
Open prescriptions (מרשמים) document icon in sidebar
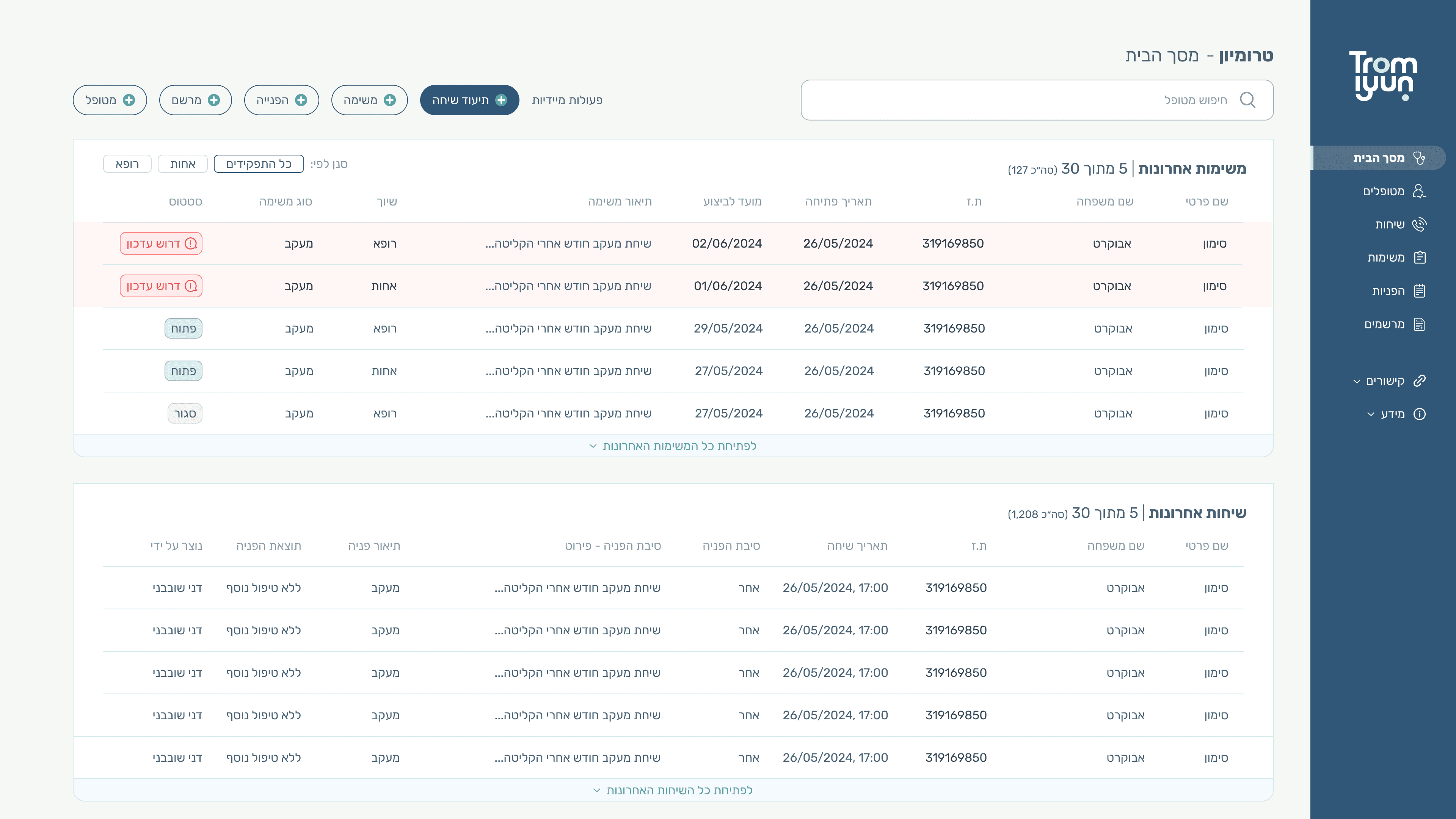[x=1419, y=325]
